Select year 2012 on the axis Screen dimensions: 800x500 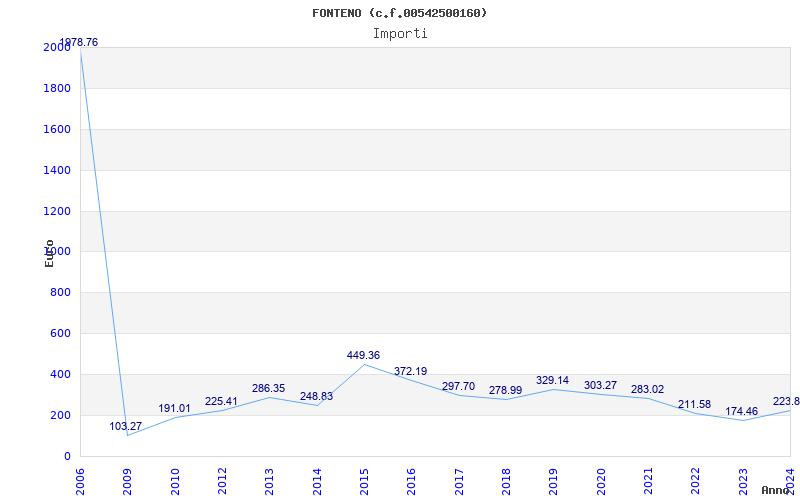coord(222,481)
